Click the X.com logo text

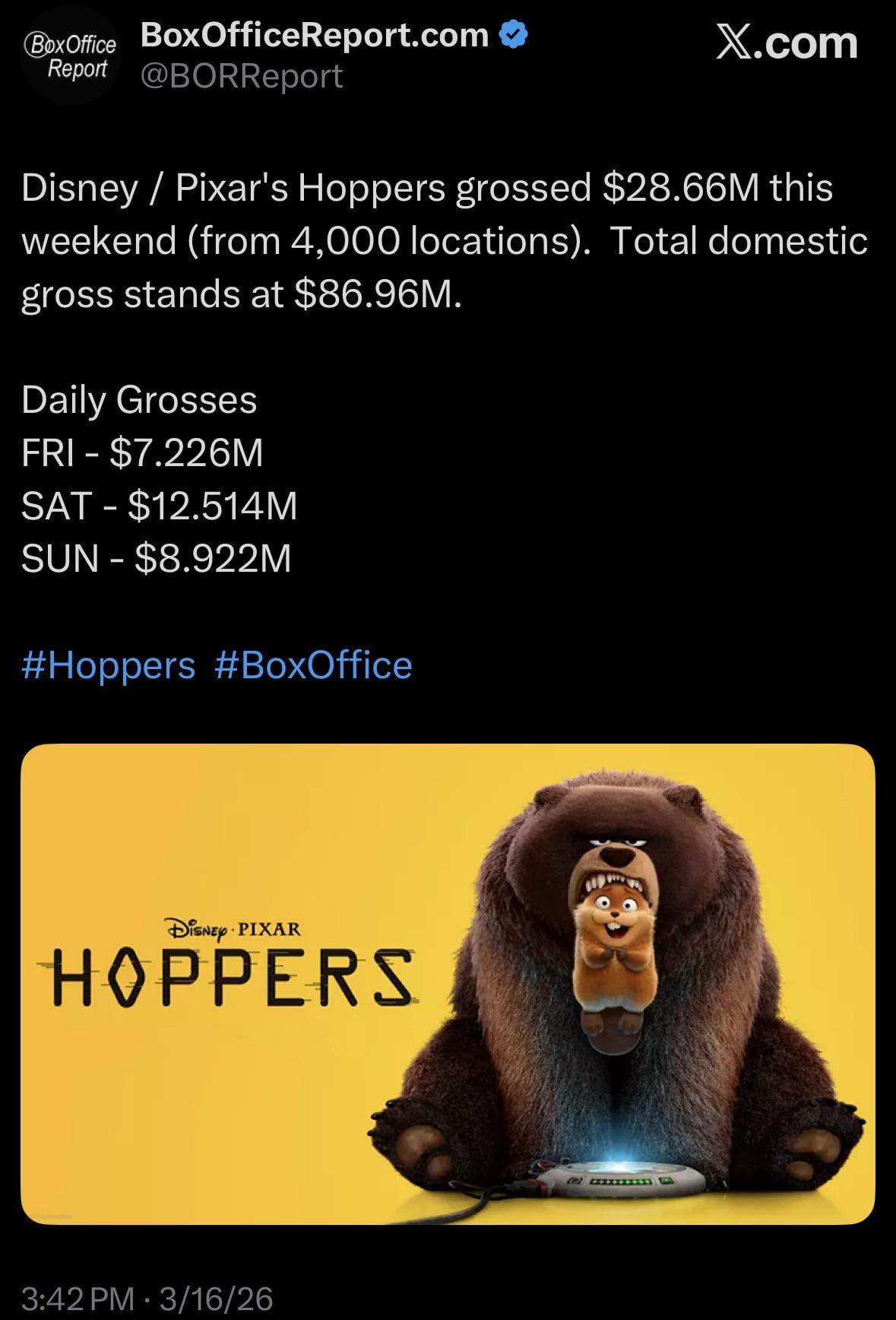[787, 43]
